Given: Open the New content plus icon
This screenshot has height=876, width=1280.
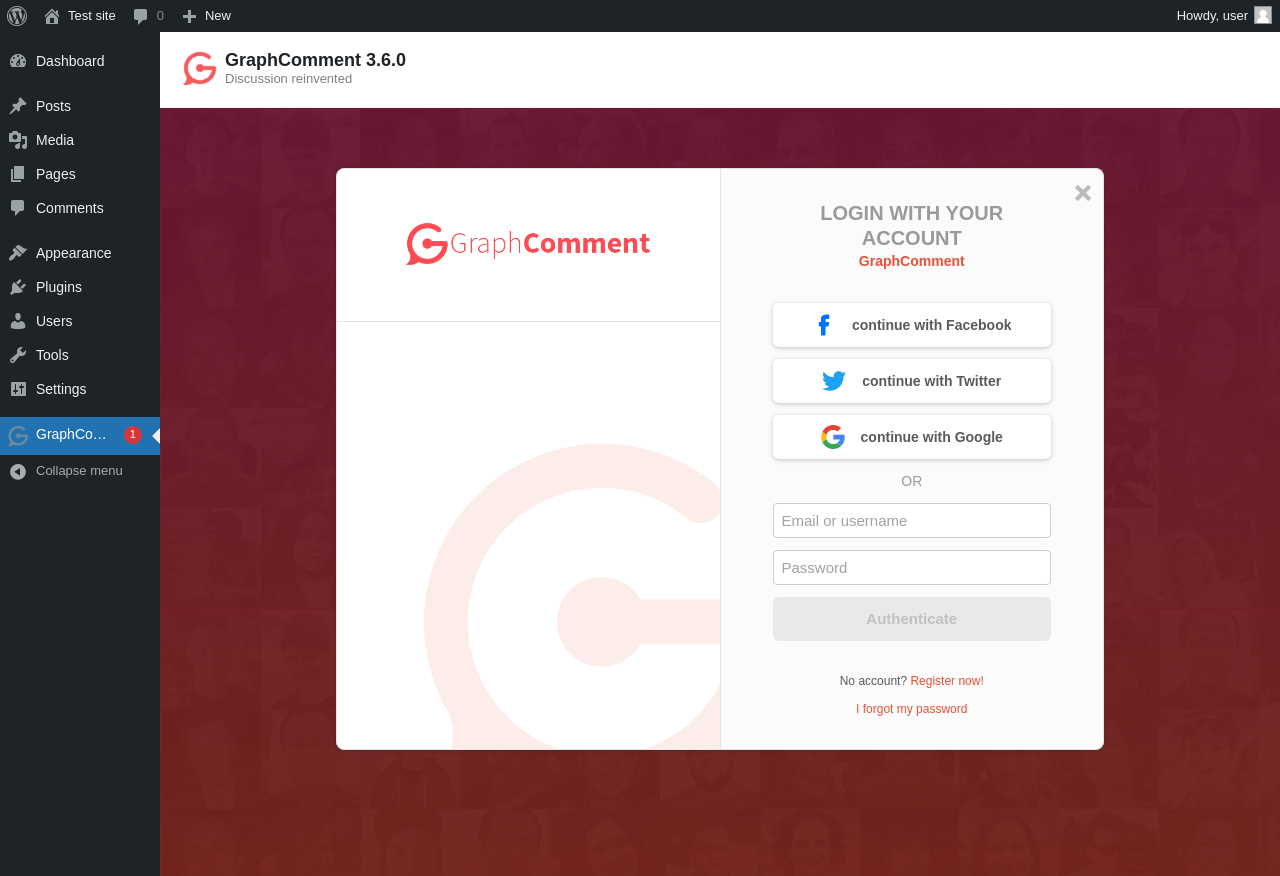Looking at the screenshot, I should point(189,16).
